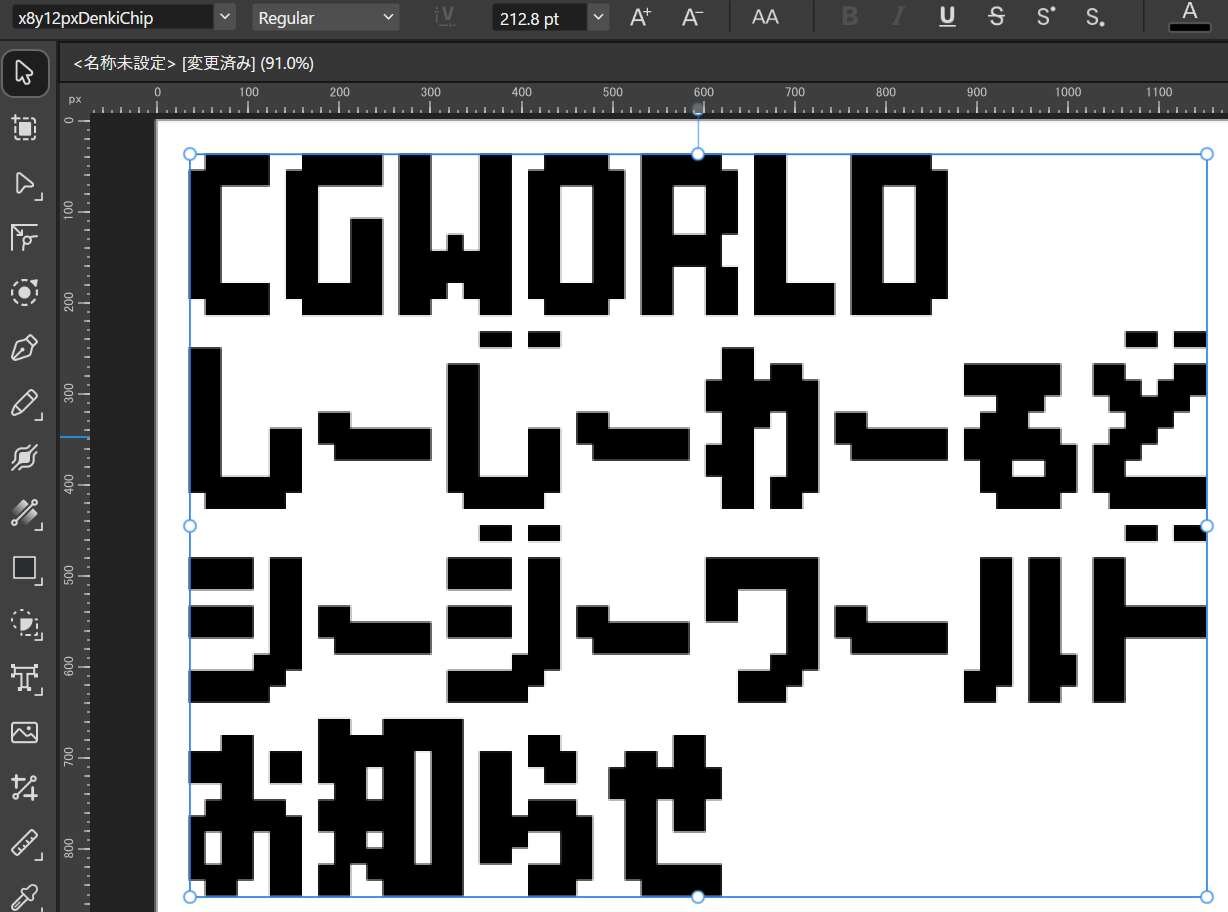Toggle underline text formatting
This screenshot has height=912, width=1228.
click(947, 17)
